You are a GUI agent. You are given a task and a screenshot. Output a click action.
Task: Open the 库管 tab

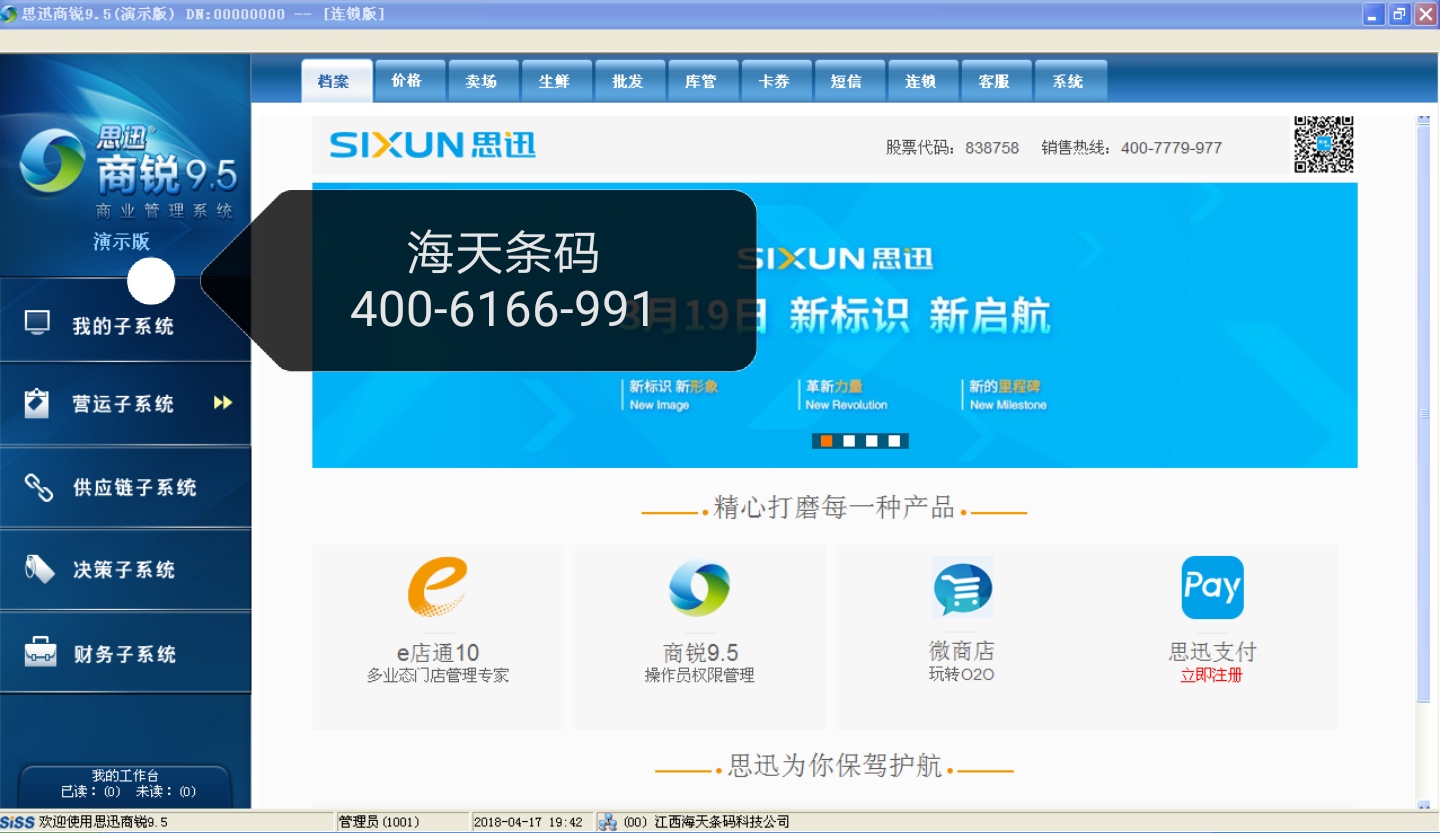tap(700, 81)
